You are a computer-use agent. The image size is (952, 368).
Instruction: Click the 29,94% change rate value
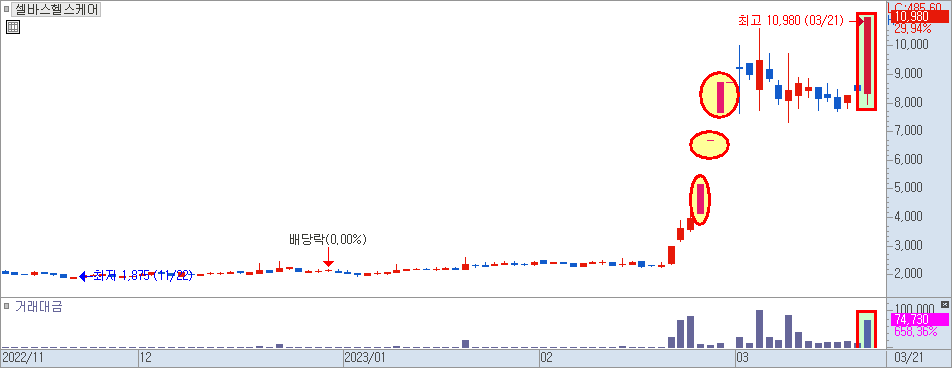click(914, 29)
